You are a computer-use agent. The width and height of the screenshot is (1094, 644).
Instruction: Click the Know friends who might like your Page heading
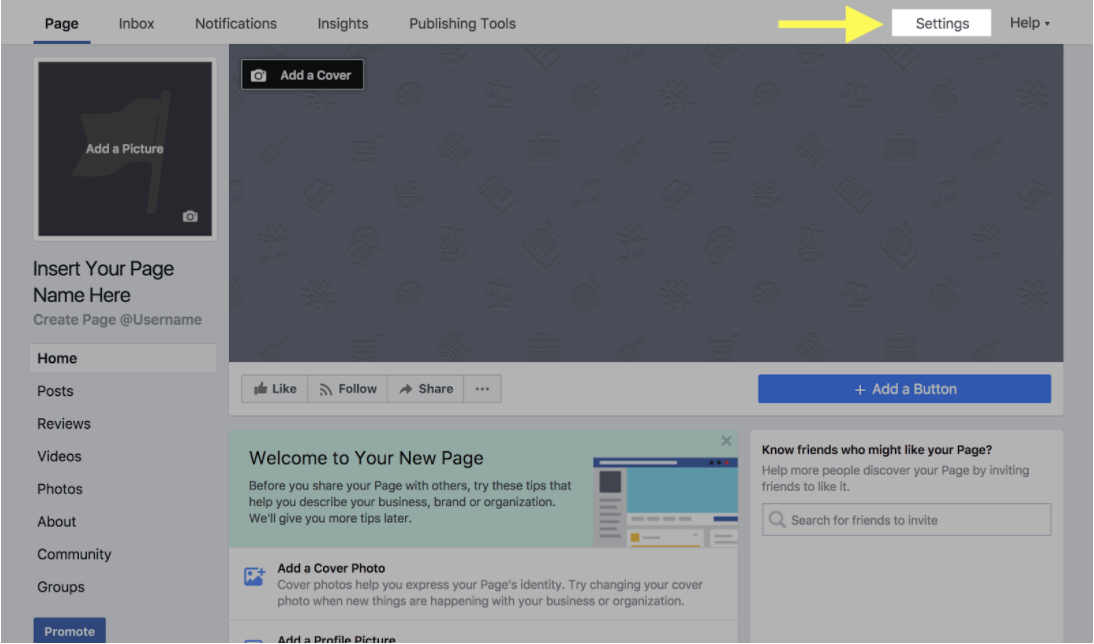pyautogui.click(x=877, y=450)
